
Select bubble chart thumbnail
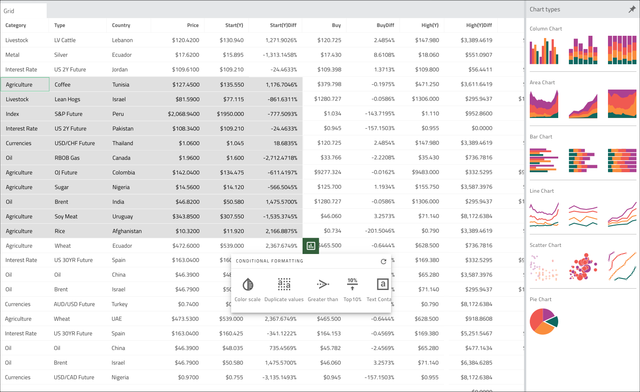click(583, 267)
